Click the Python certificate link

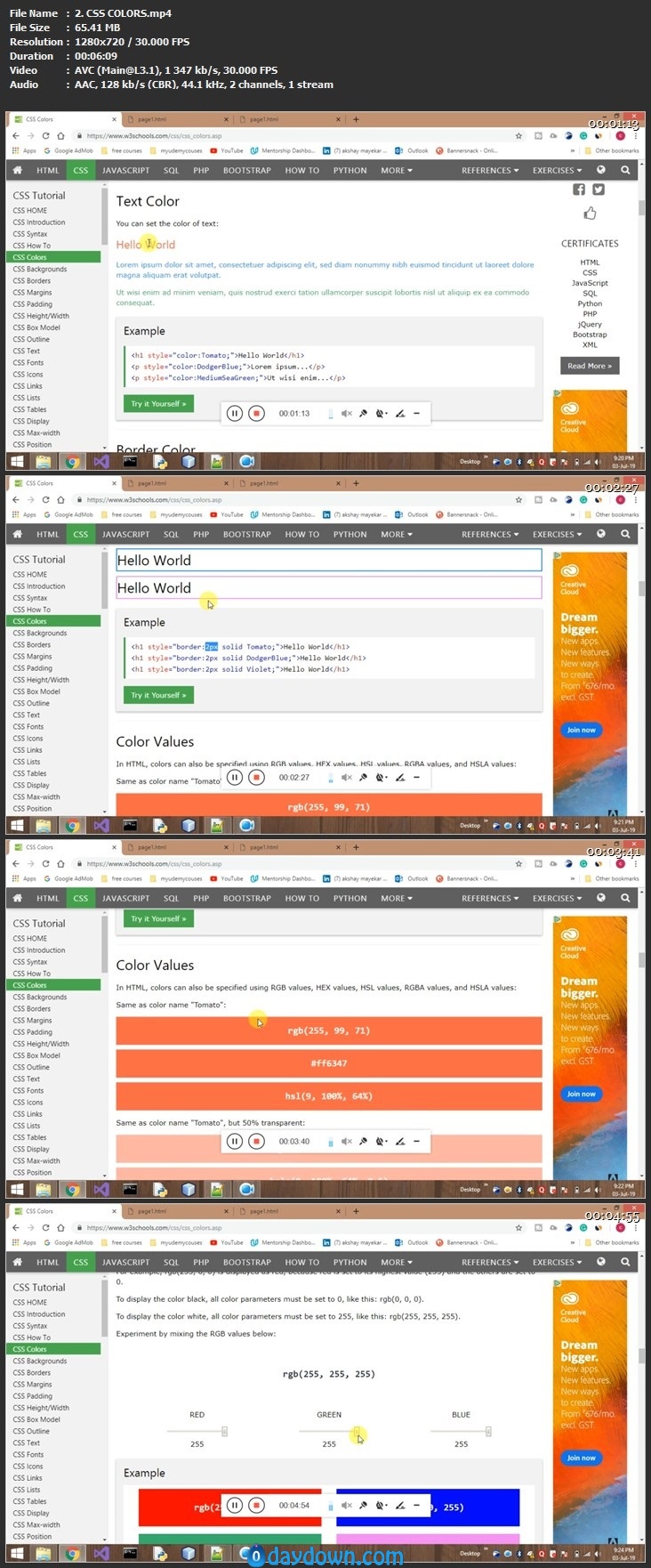[x=590, y=303]
